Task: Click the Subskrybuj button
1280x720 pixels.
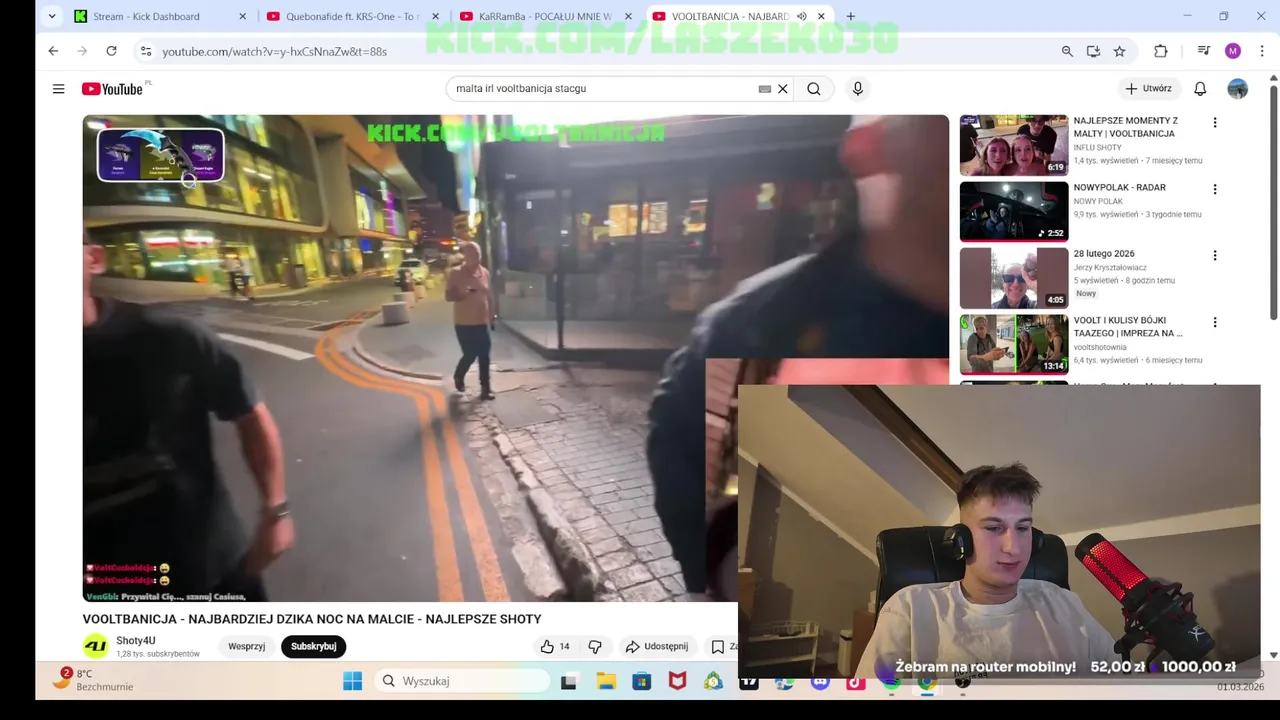Action: click(x=313, y=647)
